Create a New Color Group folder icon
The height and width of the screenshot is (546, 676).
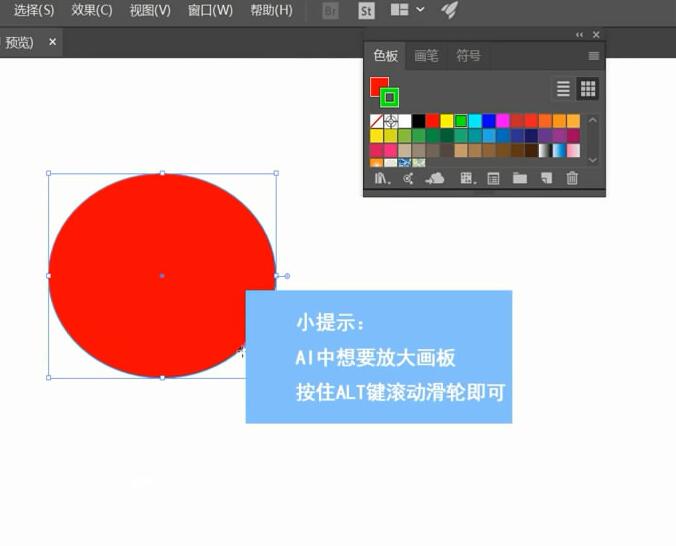tap(520, 178)
